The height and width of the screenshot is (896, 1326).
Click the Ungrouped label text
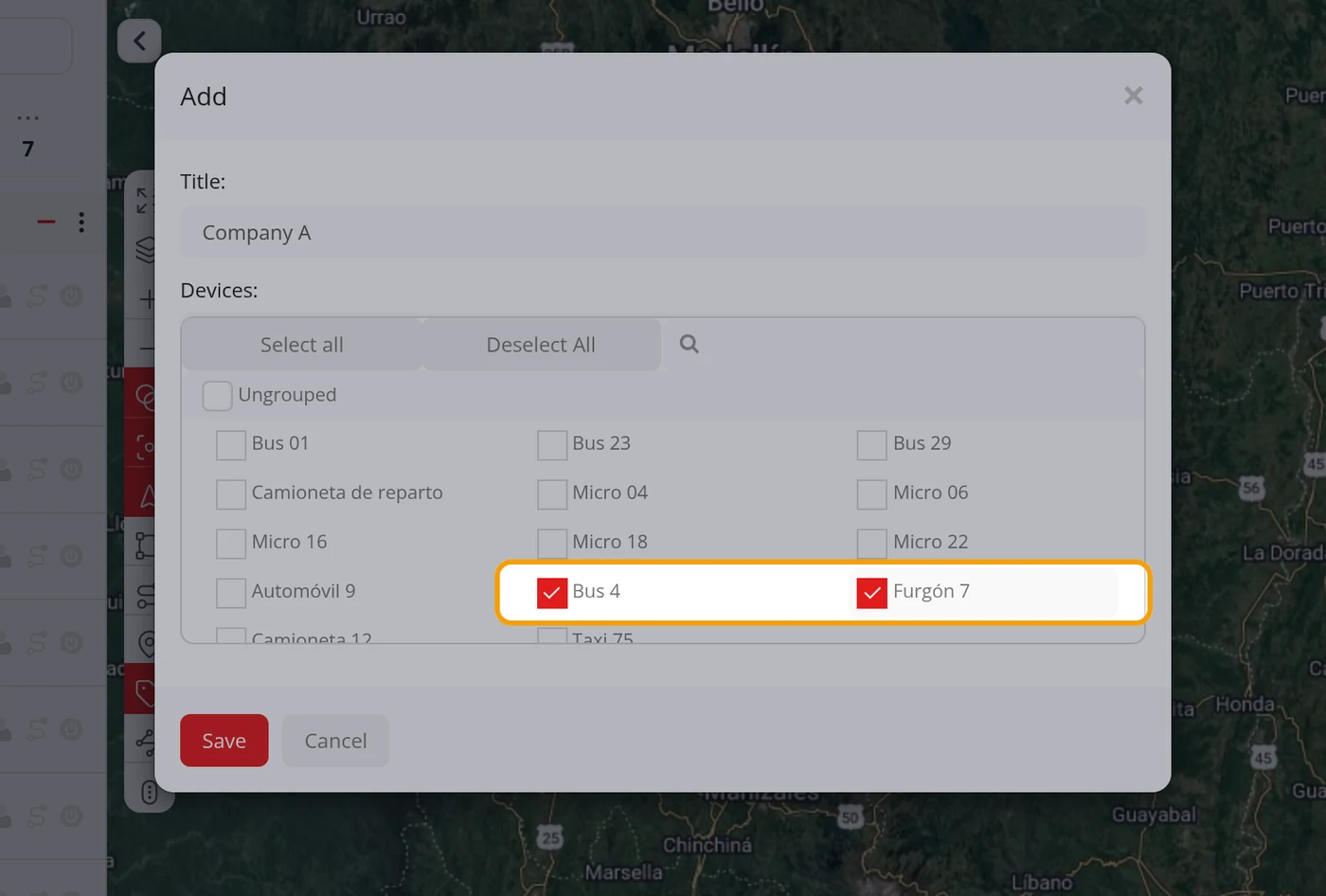tap(287, 395)
